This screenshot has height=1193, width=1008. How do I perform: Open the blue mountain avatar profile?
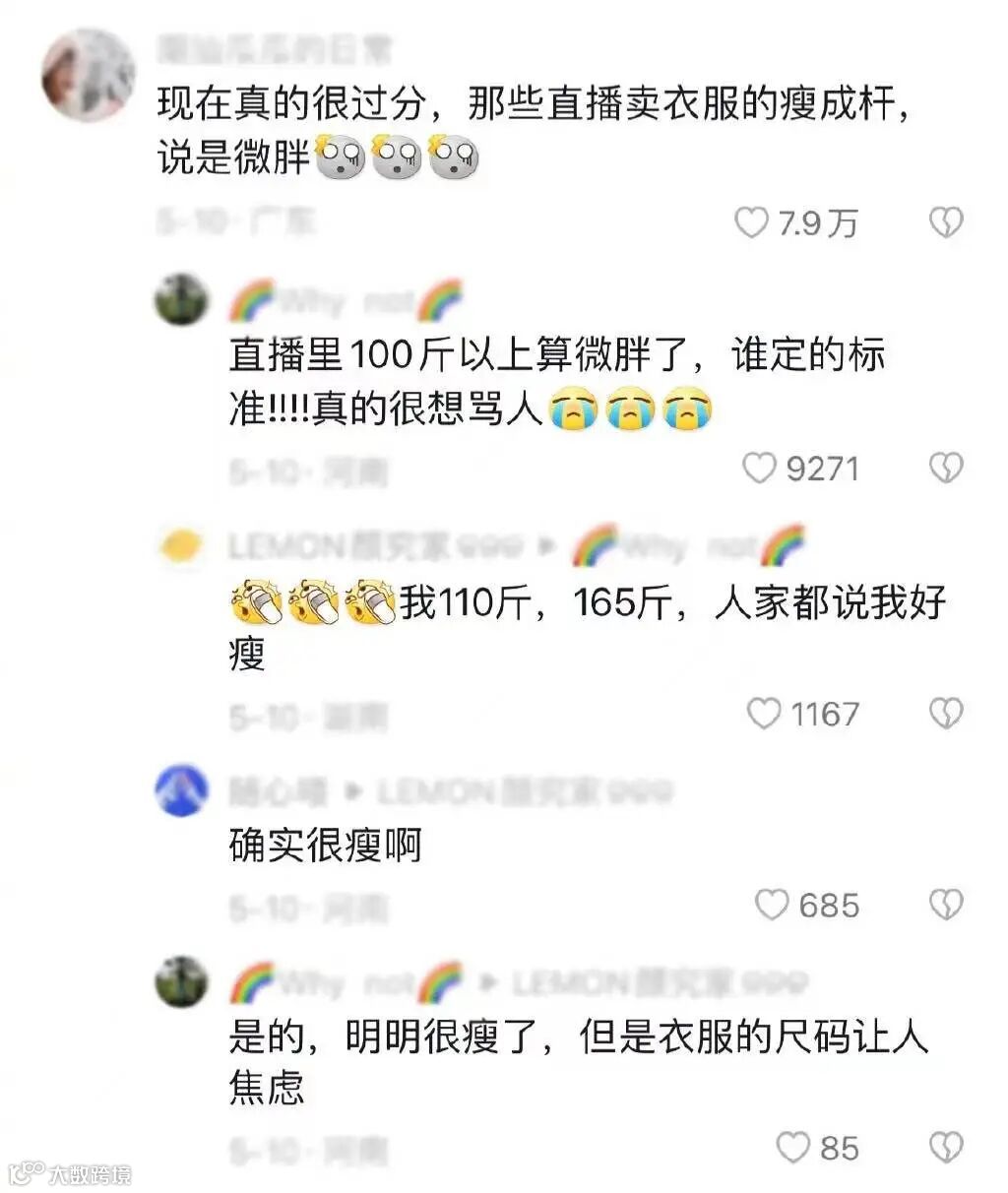click(x=181, y=789)
